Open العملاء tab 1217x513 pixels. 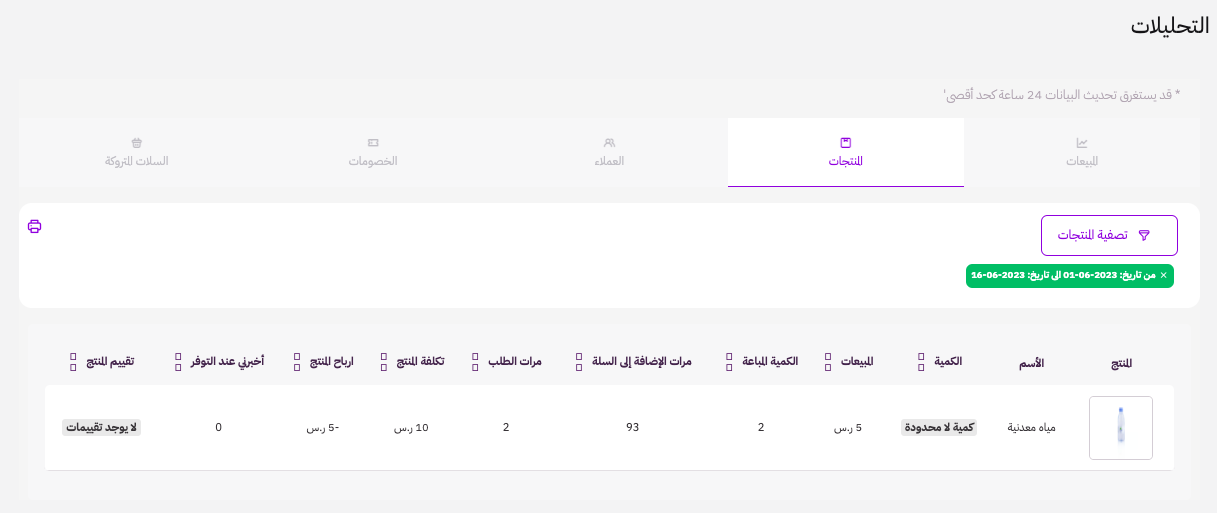coord(610,152)
